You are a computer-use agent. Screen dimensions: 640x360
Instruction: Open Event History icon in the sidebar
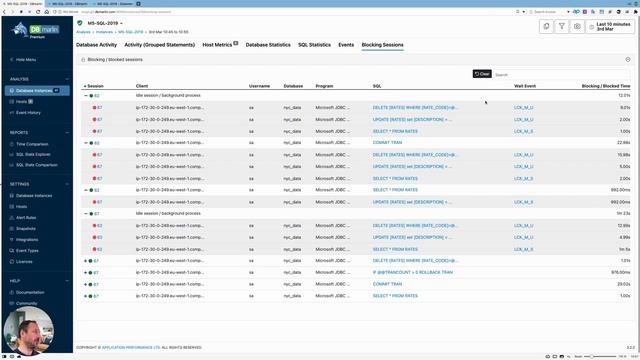[x=11, y=113]
